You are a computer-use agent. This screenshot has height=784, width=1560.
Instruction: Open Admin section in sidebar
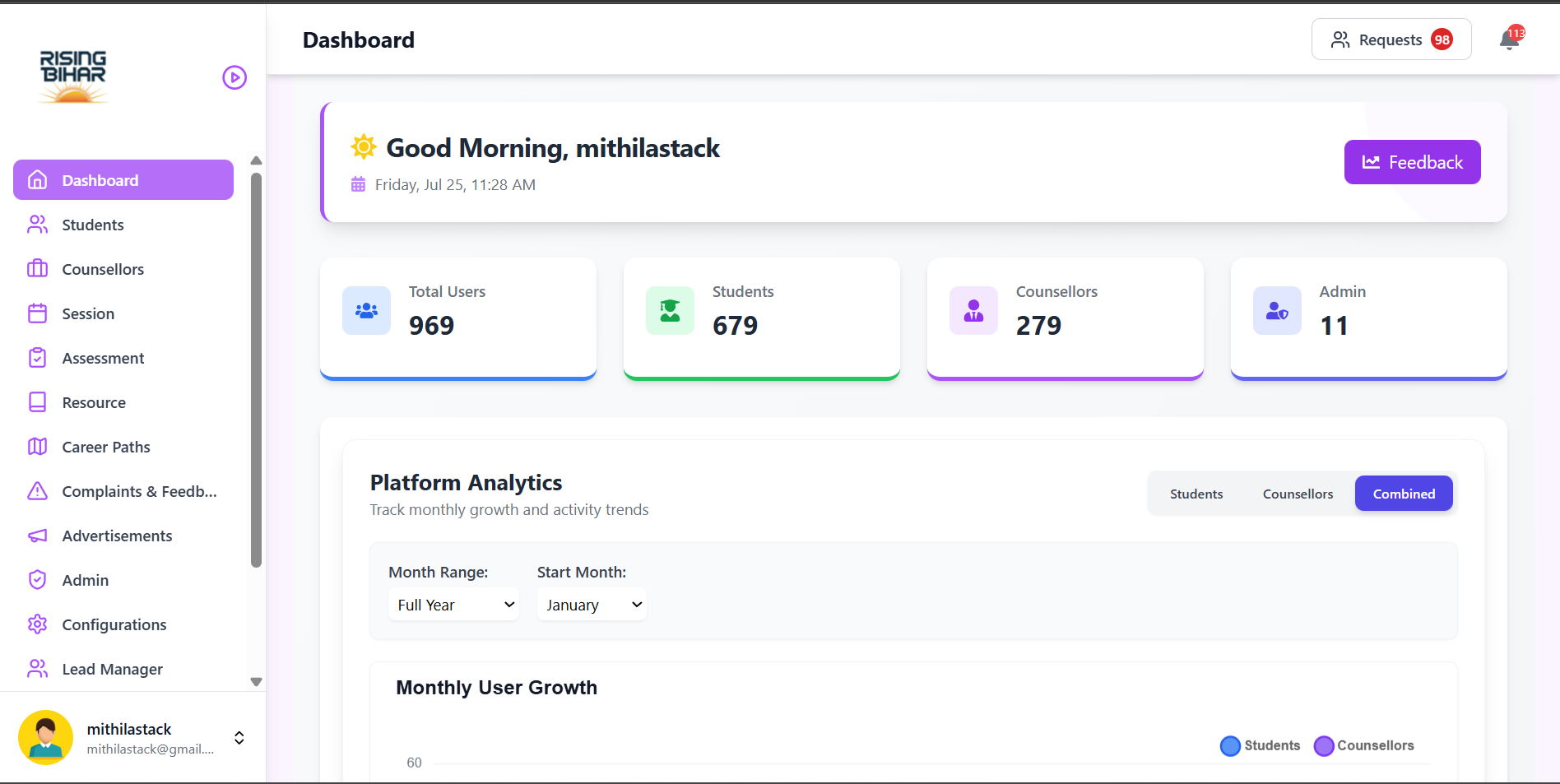pos(123,580)
